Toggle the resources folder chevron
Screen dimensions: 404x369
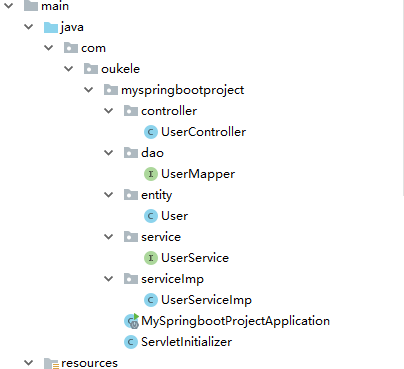click(x=29, y=363)
